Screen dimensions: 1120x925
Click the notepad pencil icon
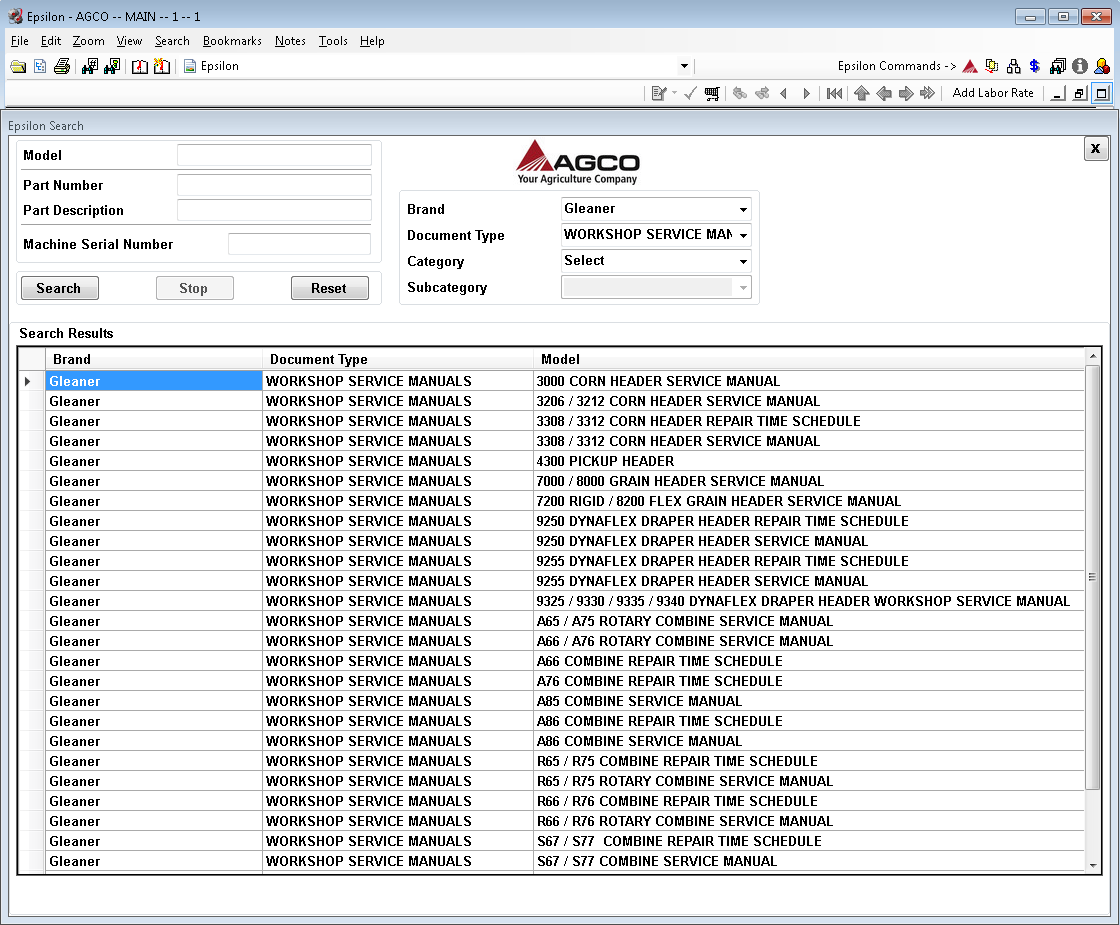pos(659,94)
